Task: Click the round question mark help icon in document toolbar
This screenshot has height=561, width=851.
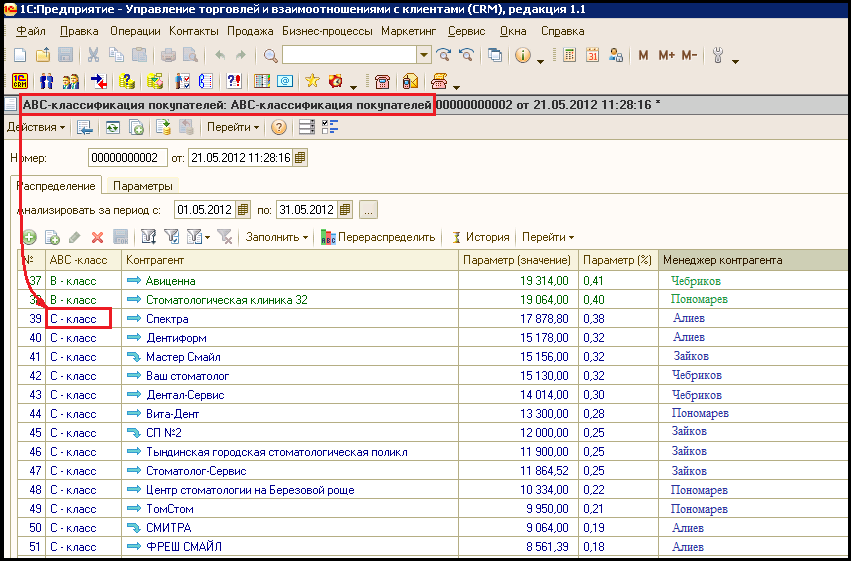Action: point(278,127)
